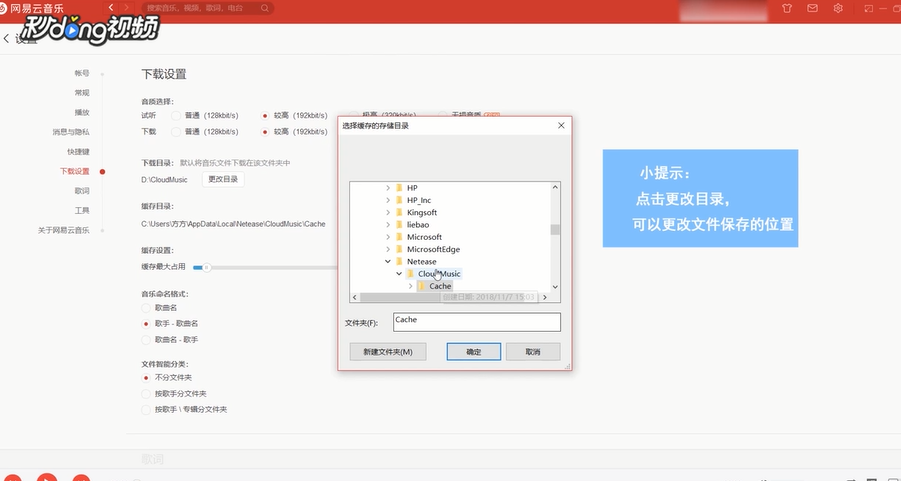Focus the 文件夹(F) input field
901x481 pixels.
pyautogui.click(x=477, y=322)
